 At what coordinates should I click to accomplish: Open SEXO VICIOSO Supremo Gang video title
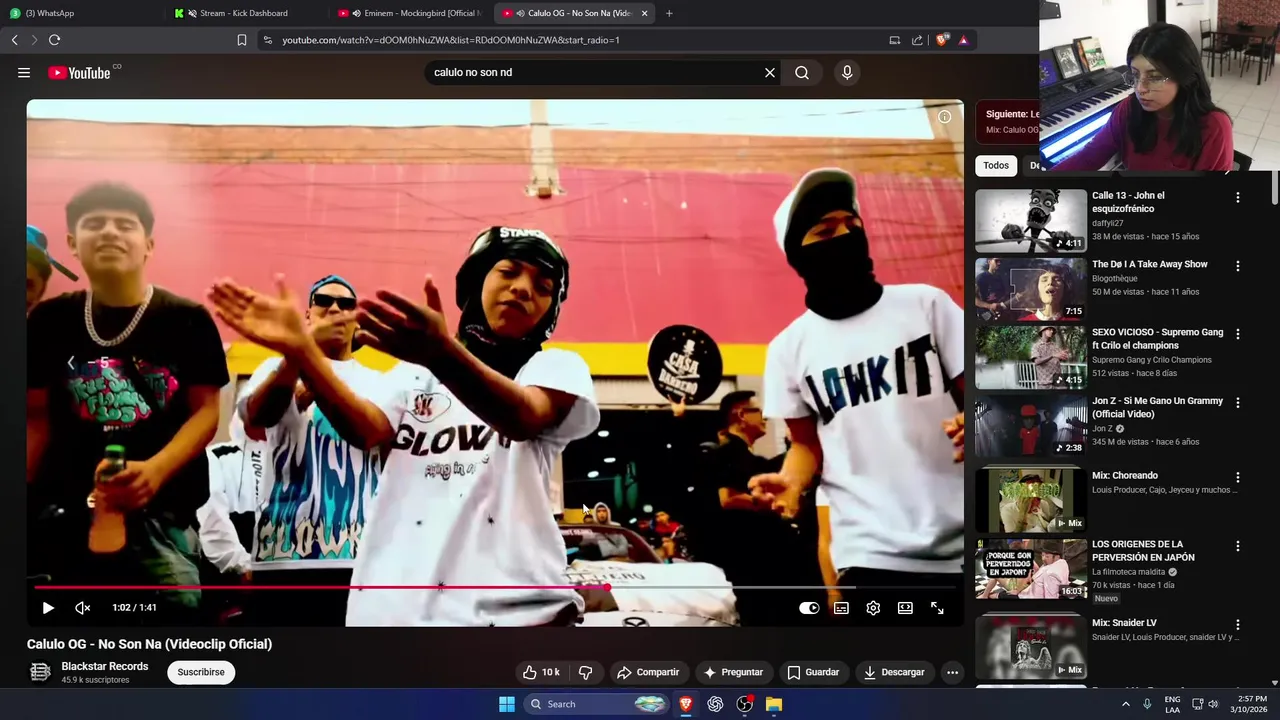(x=1158, y=339)
